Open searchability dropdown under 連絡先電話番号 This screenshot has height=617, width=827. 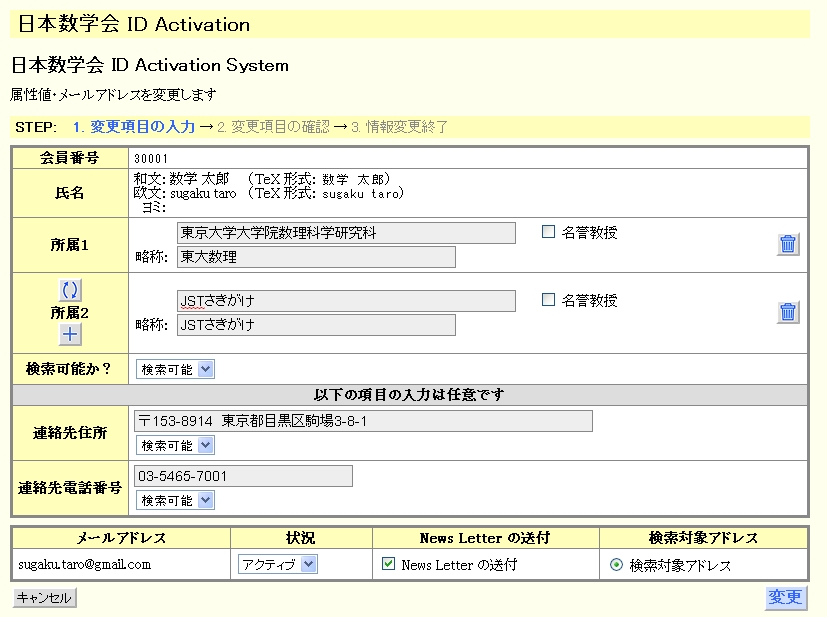175,500
